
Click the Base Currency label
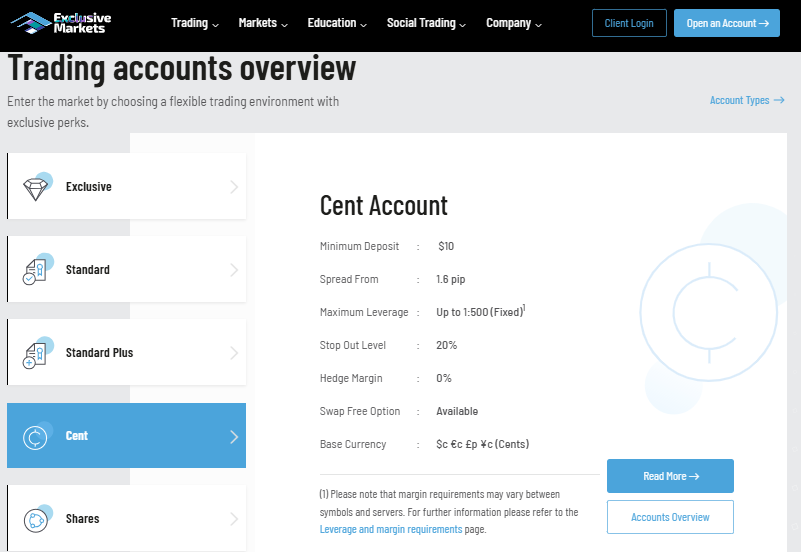tap(353, 444)
